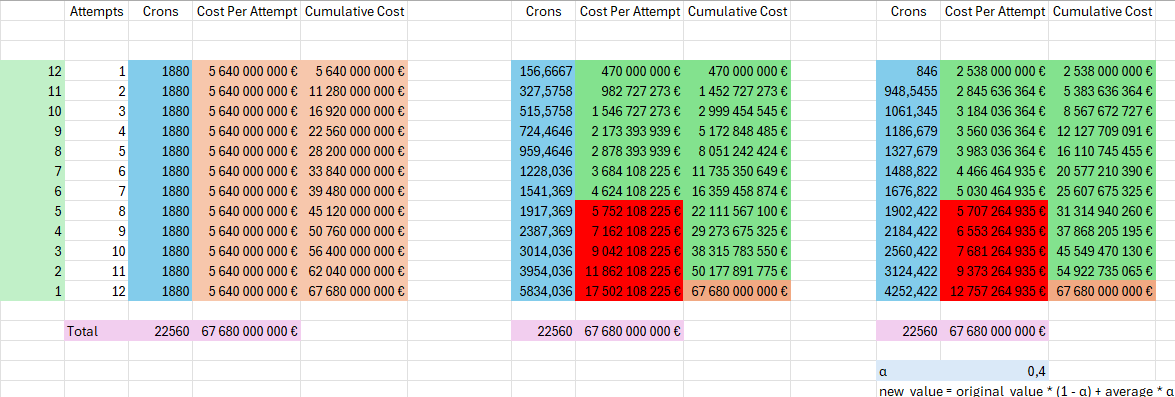Viewport: 1175px width, 397px height.
Task: Select the Crons value 724,4646
Action: [543, 131]
